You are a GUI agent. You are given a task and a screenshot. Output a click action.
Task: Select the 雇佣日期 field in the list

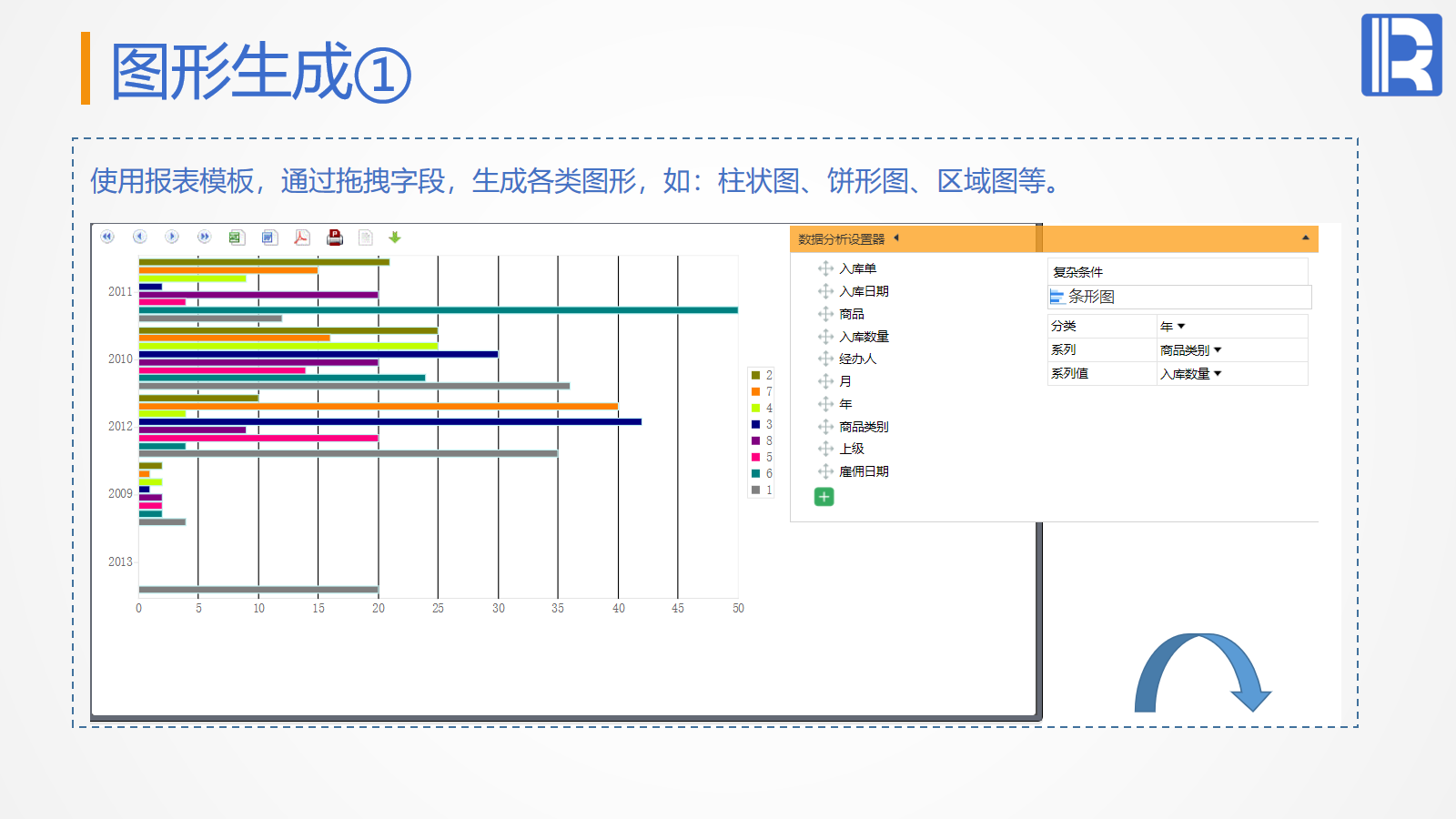[864, 471]
